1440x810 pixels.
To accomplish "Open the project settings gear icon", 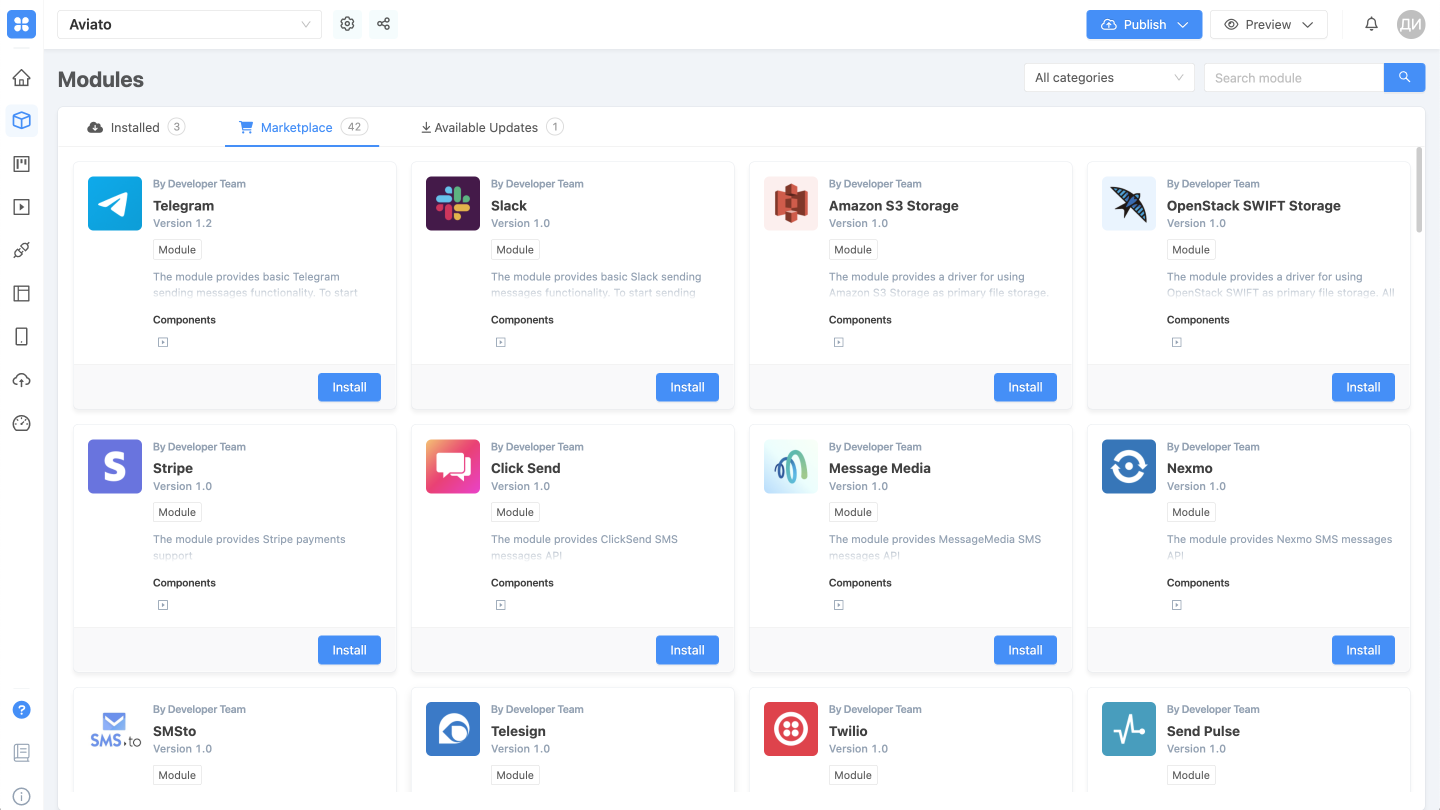I will (346, 24).
